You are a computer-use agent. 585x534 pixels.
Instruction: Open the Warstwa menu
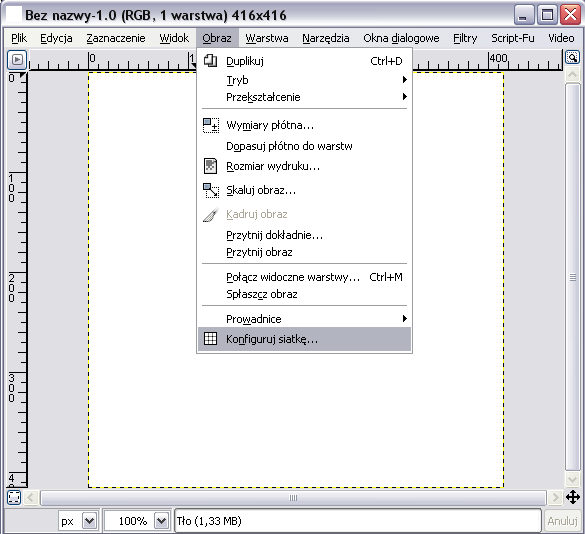(267, 38)
